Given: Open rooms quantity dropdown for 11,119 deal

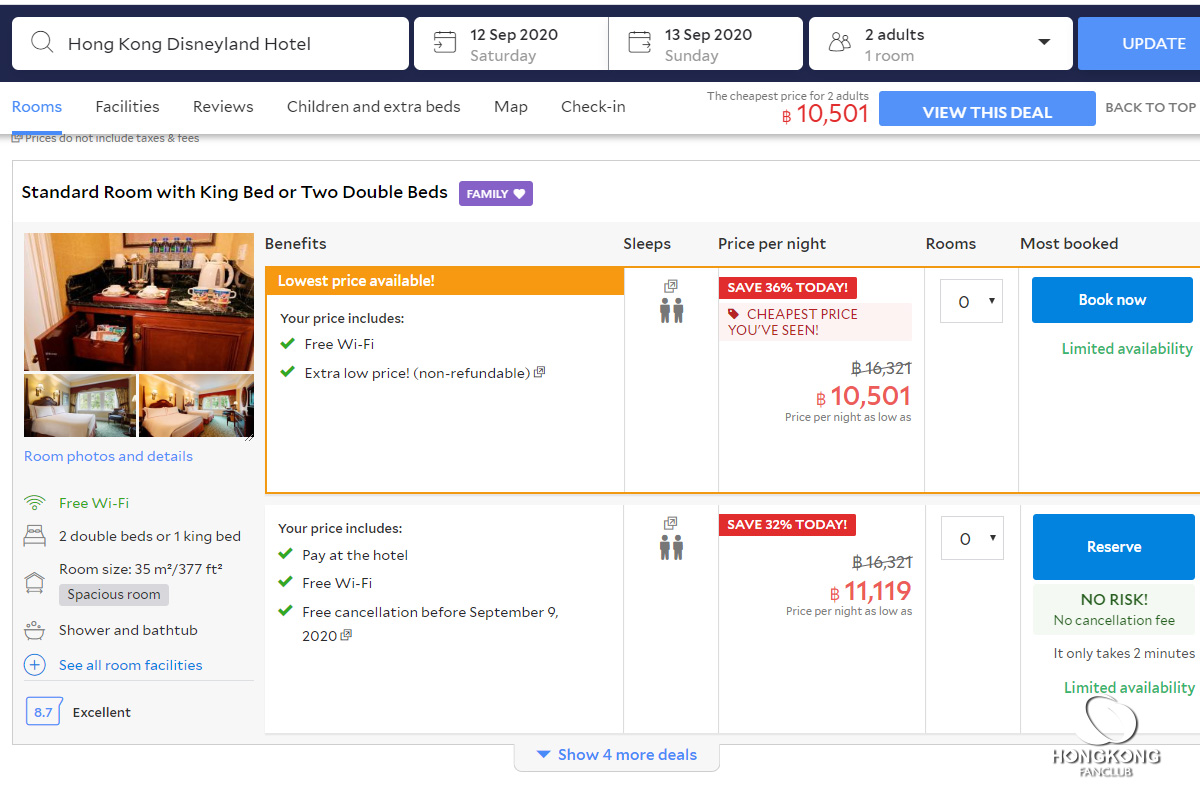Looking at the screenshot, I should (x=972, y=538).
